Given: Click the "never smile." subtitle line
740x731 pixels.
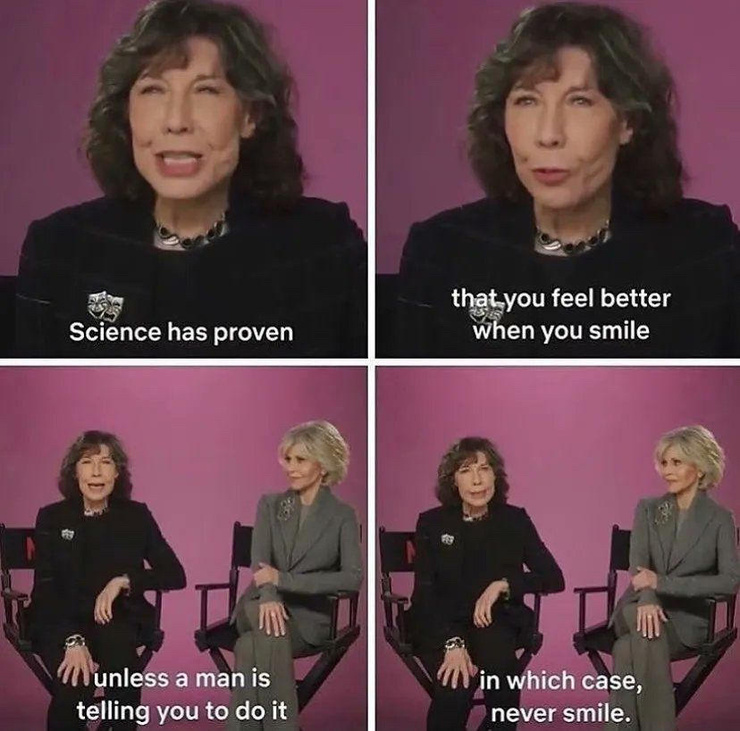Looking at the screenshot, I should point(561,713).
